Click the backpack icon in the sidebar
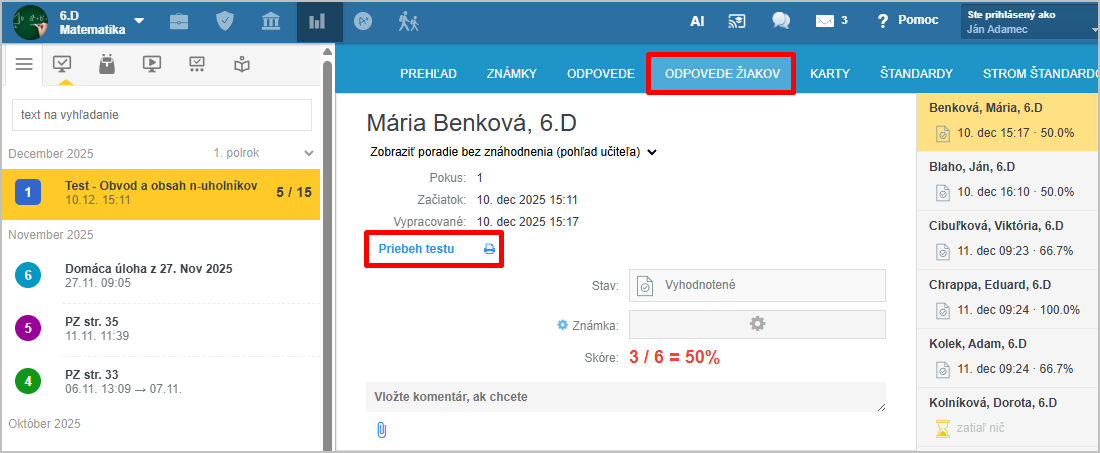1100x453 pixels. (x=107, y=64)
